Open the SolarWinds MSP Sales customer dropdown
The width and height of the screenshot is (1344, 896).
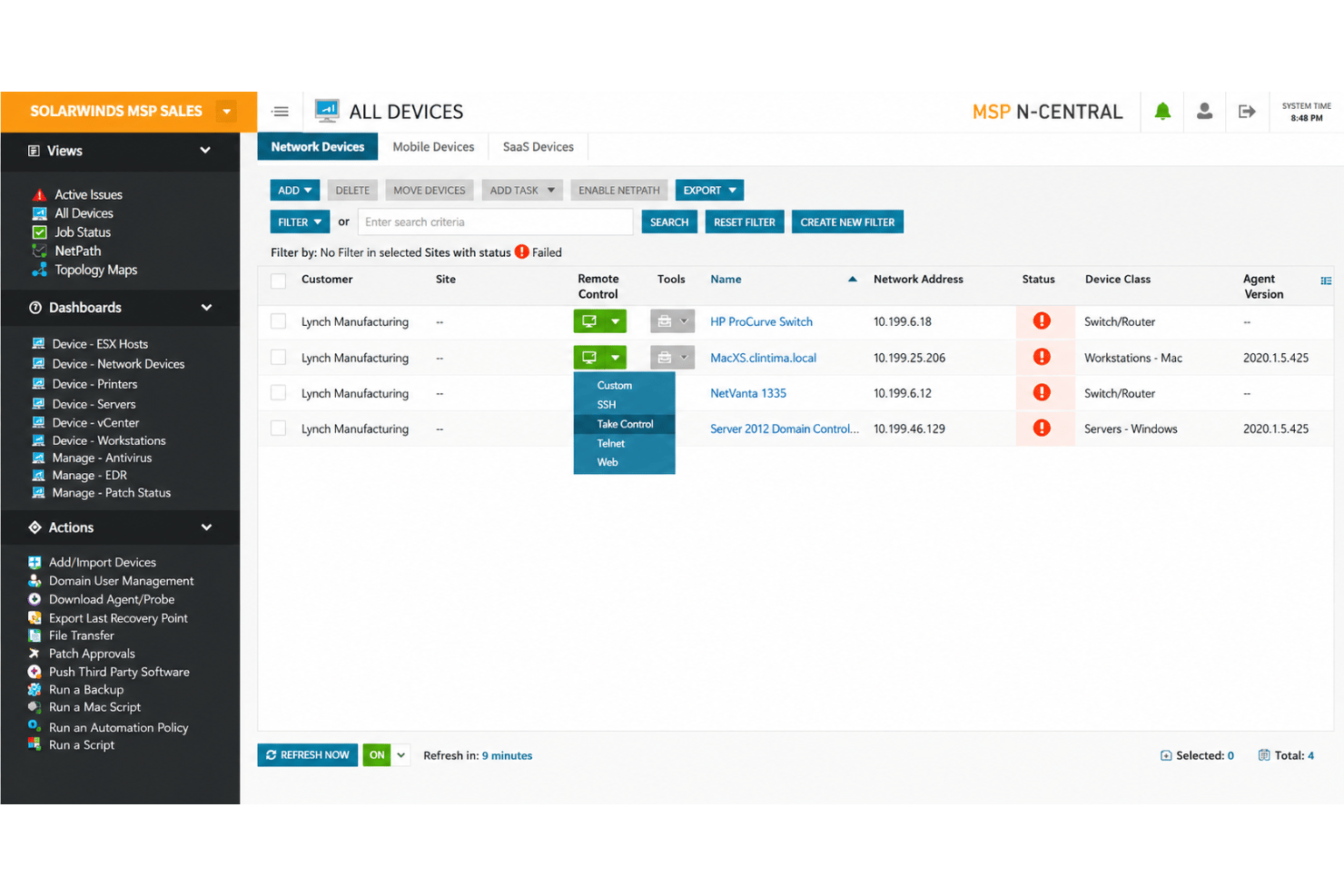(226, 112)
